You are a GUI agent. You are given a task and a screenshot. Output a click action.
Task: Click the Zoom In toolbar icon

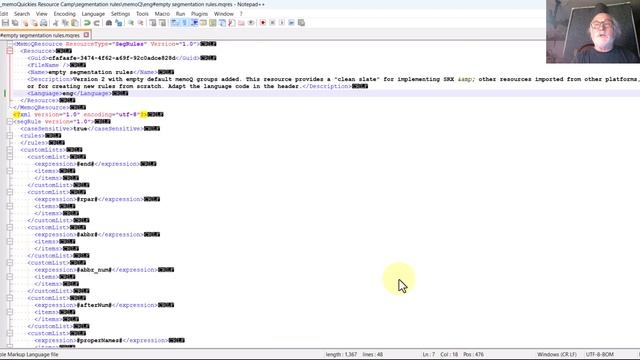[131, 23]
